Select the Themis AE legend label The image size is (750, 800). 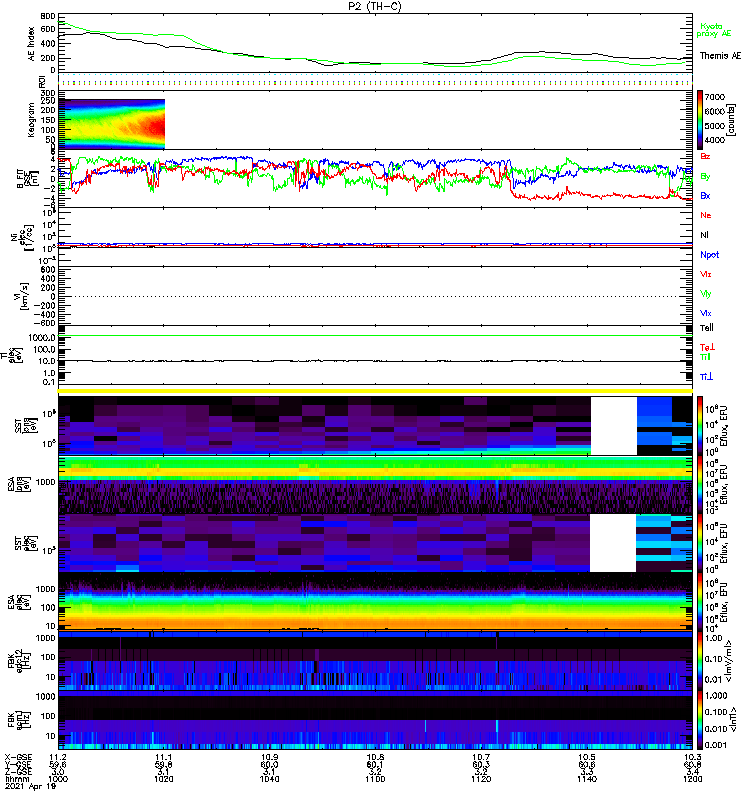pos(720,56)
